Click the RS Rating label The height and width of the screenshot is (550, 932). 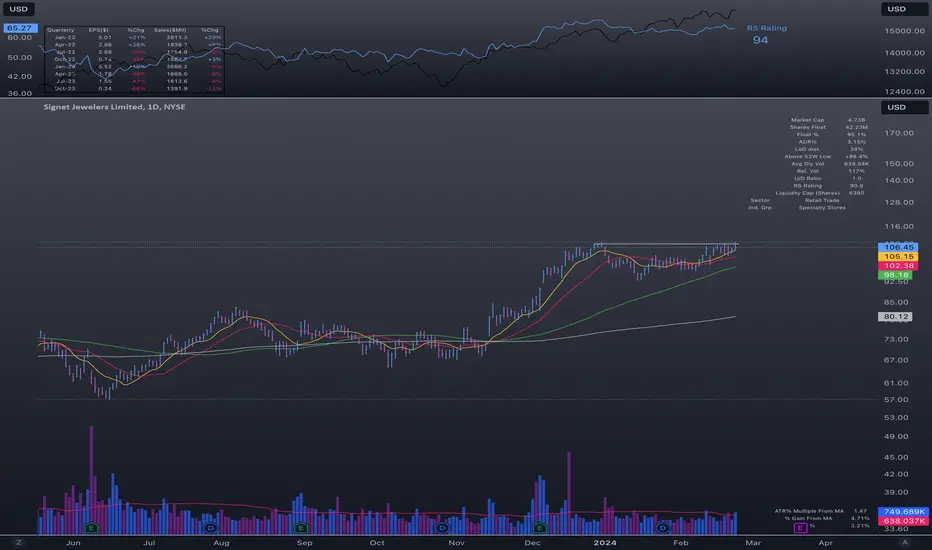pos(767,28)
